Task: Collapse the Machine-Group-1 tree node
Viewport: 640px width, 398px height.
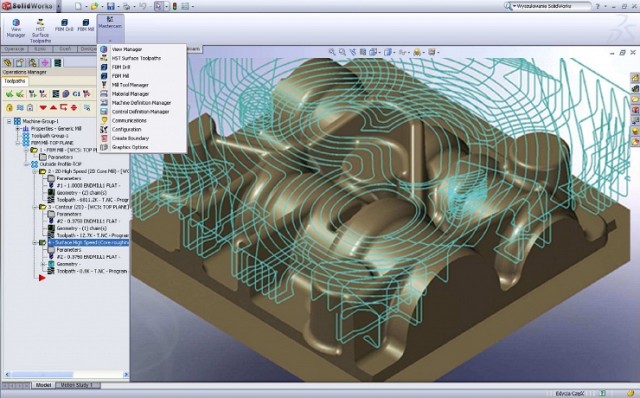Action: (x=9, y=121)
